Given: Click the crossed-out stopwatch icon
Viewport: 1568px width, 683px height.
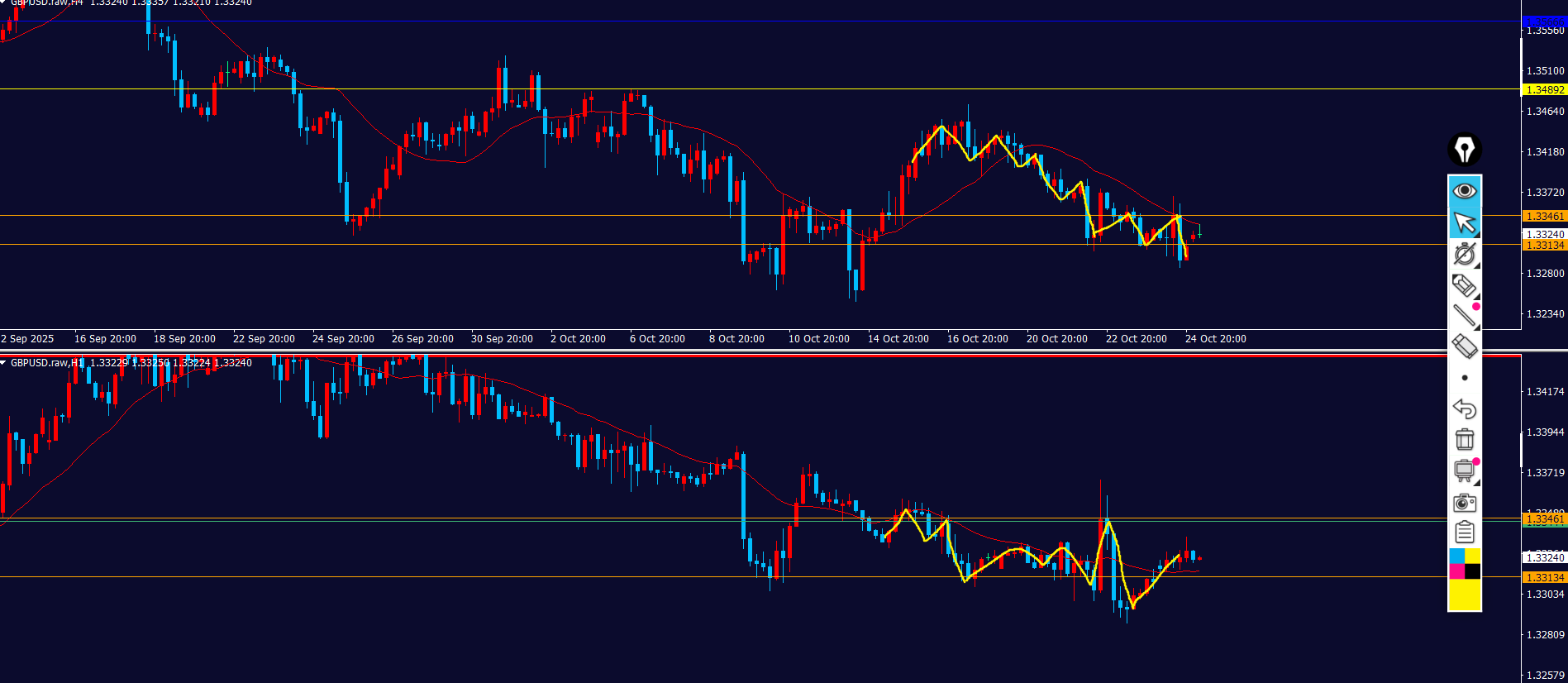Looking at the screenshot, I should [x=1464, y=254].
